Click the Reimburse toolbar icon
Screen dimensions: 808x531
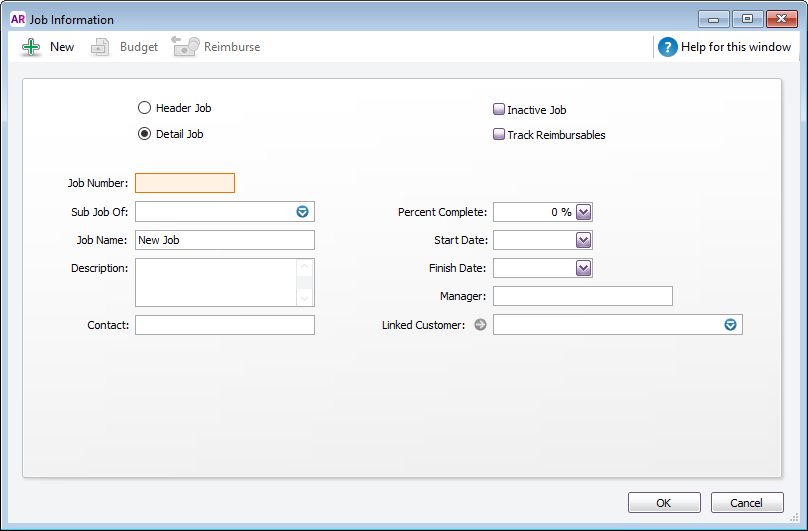tap(186, 46)
